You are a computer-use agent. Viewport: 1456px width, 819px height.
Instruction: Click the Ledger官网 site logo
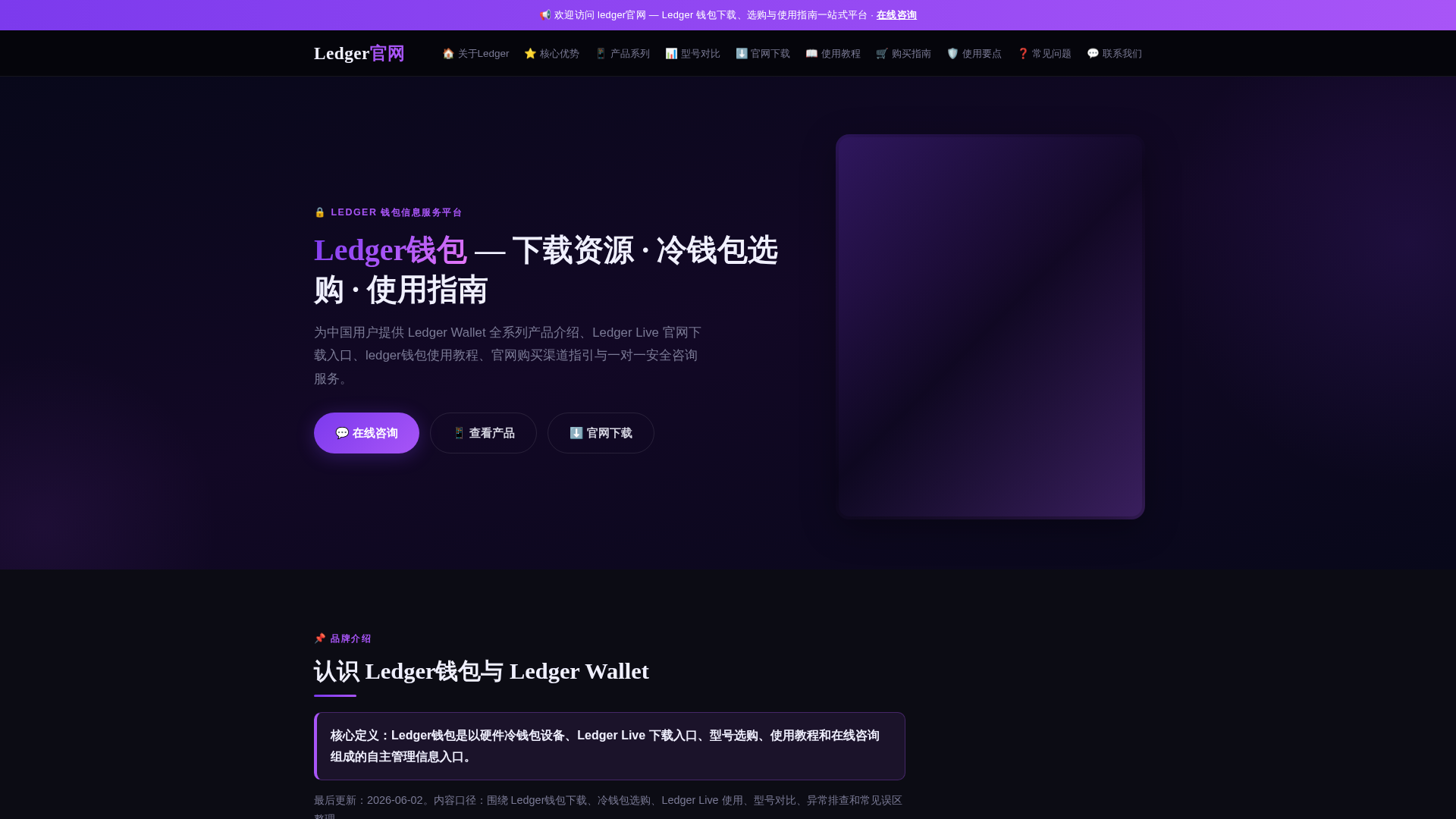(359, 53)
